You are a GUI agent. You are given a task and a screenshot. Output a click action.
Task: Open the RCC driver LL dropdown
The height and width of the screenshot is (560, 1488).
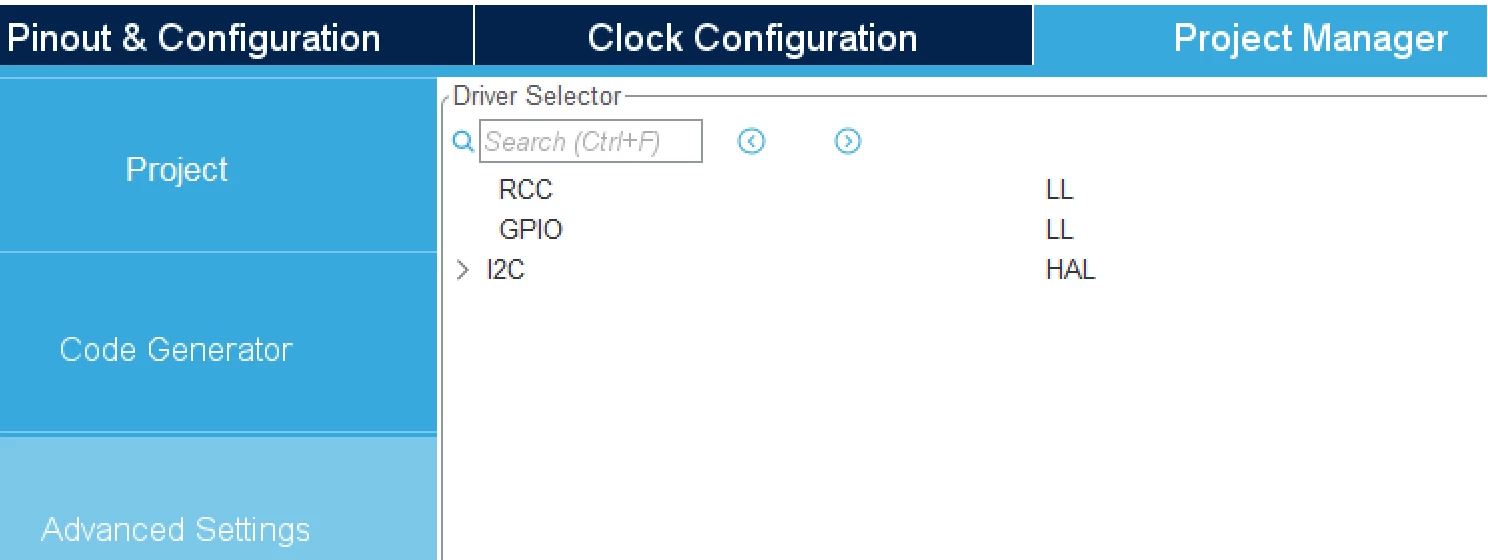click(x=1059, y=190)
